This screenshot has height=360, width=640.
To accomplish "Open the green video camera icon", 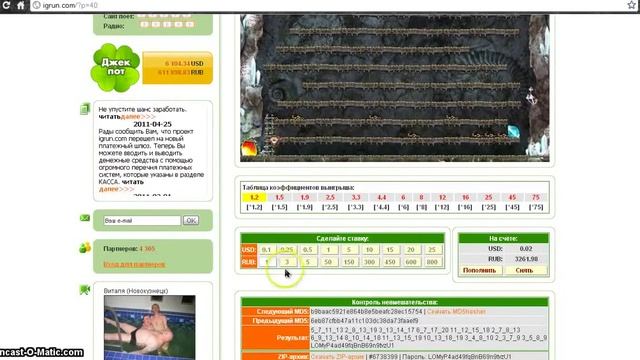I will tap(84, 290).
